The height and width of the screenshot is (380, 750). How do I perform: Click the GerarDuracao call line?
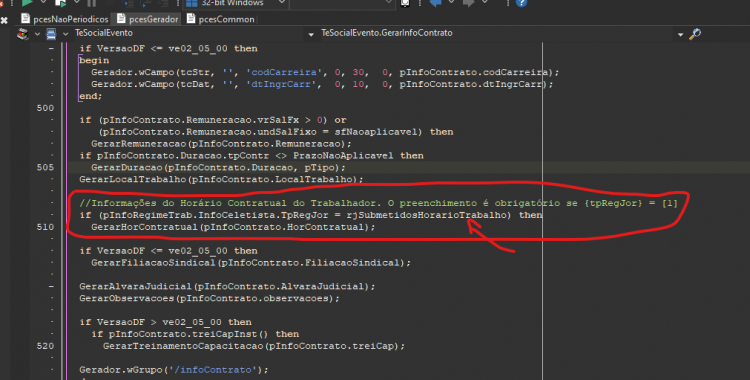[218, 168]
